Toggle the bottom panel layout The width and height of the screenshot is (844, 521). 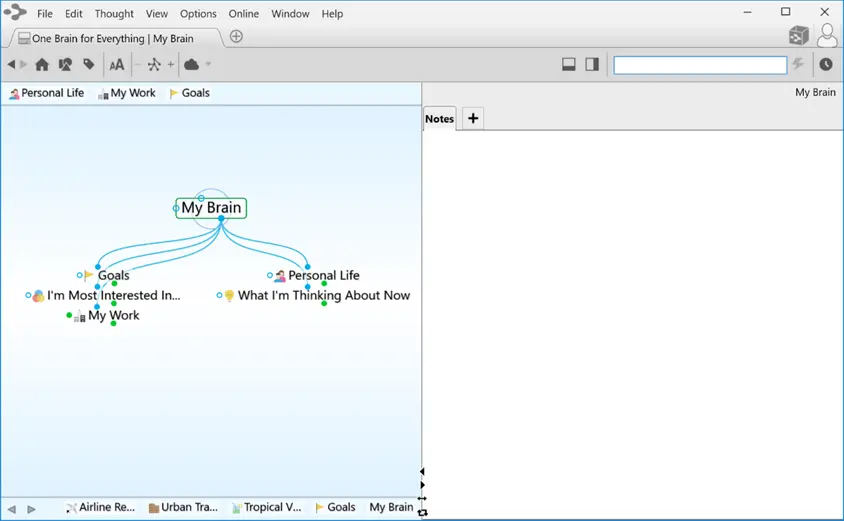[568, 65]
